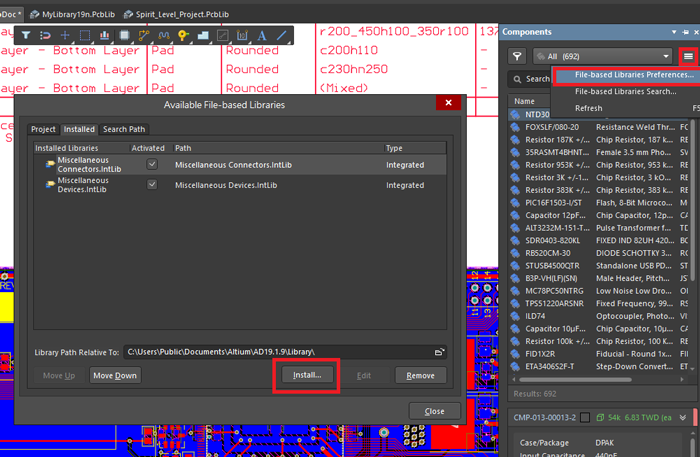This screenshot has height=457, width=700.
Task: Open the Components panel options arrow
Action: point(674,32)
